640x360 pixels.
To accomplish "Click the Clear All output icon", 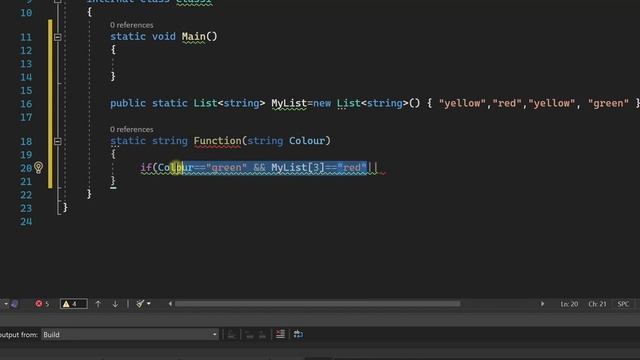I will click(280, 334).
